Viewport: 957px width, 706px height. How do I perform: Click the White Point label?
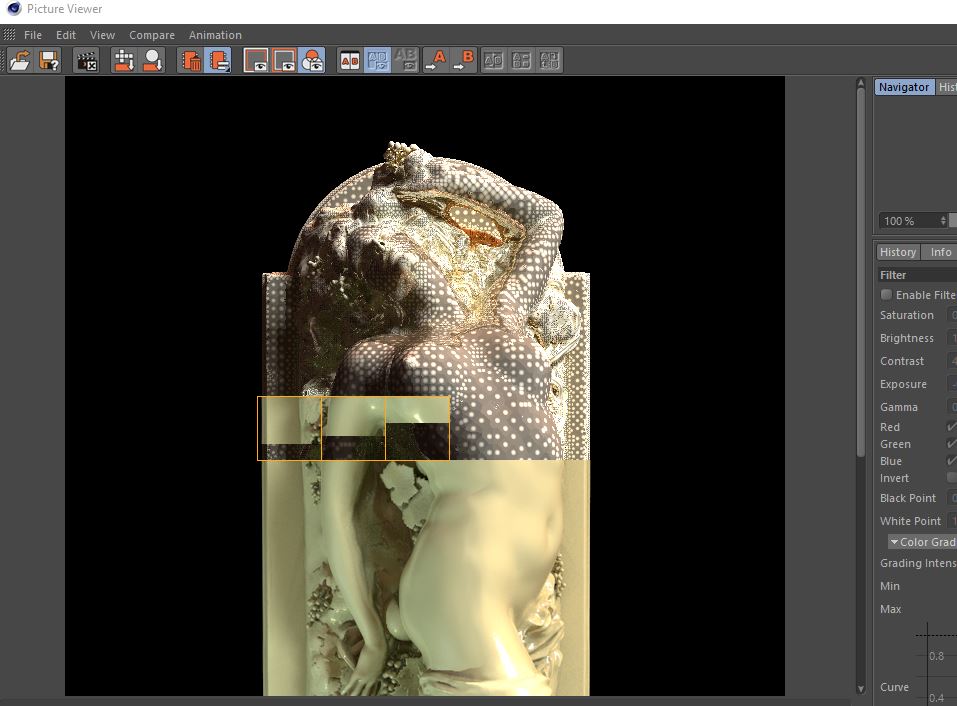(910, 521)
